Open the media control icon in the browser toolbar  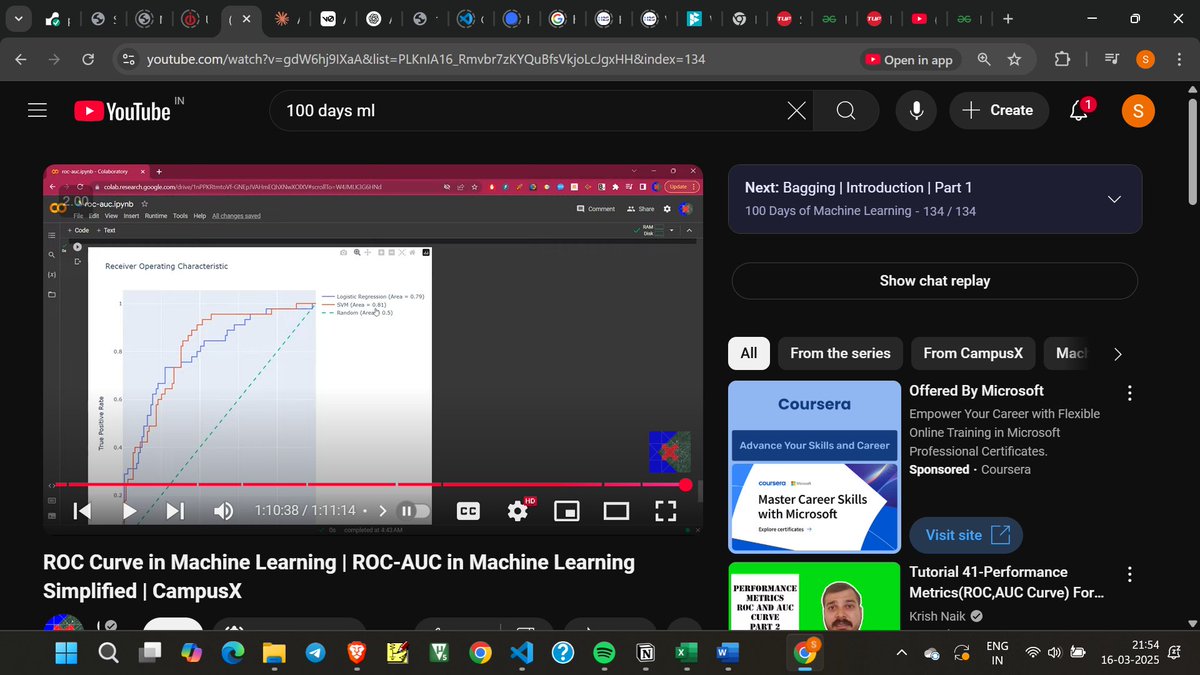[1110, 60]
